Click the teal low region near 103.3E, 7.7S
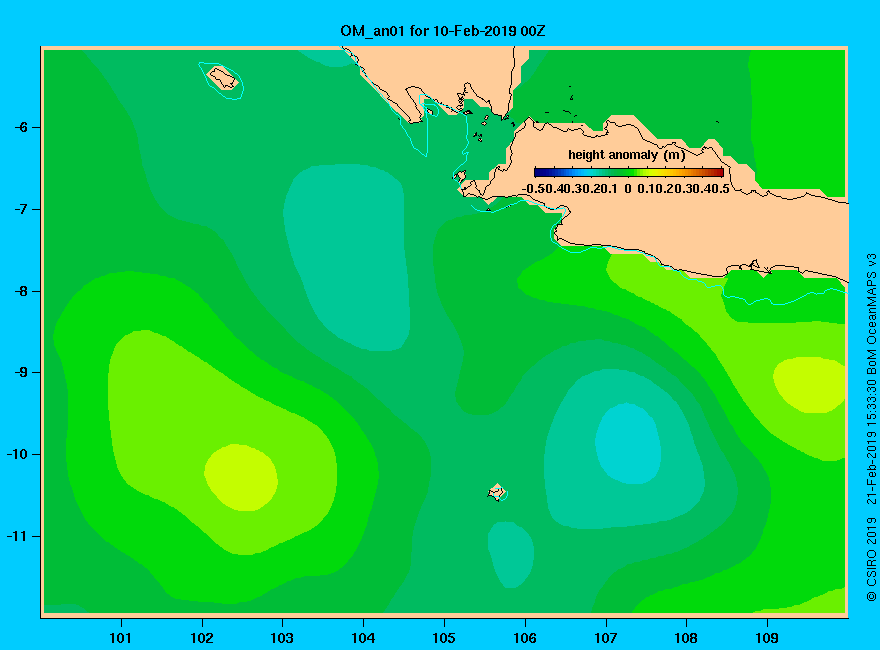The height and width of the screenshot is (650, 880). click(346, 258)
